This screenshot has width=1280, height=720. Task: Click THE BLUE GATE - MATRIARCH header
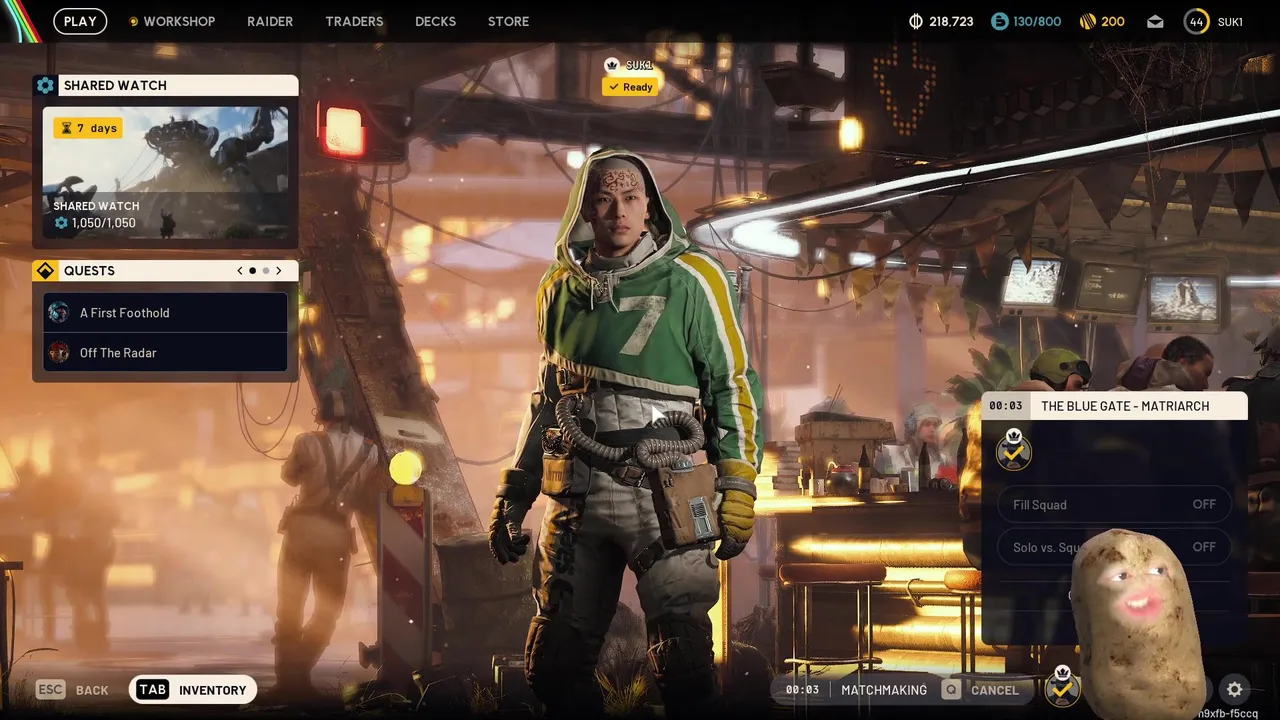click(1125, 406)
